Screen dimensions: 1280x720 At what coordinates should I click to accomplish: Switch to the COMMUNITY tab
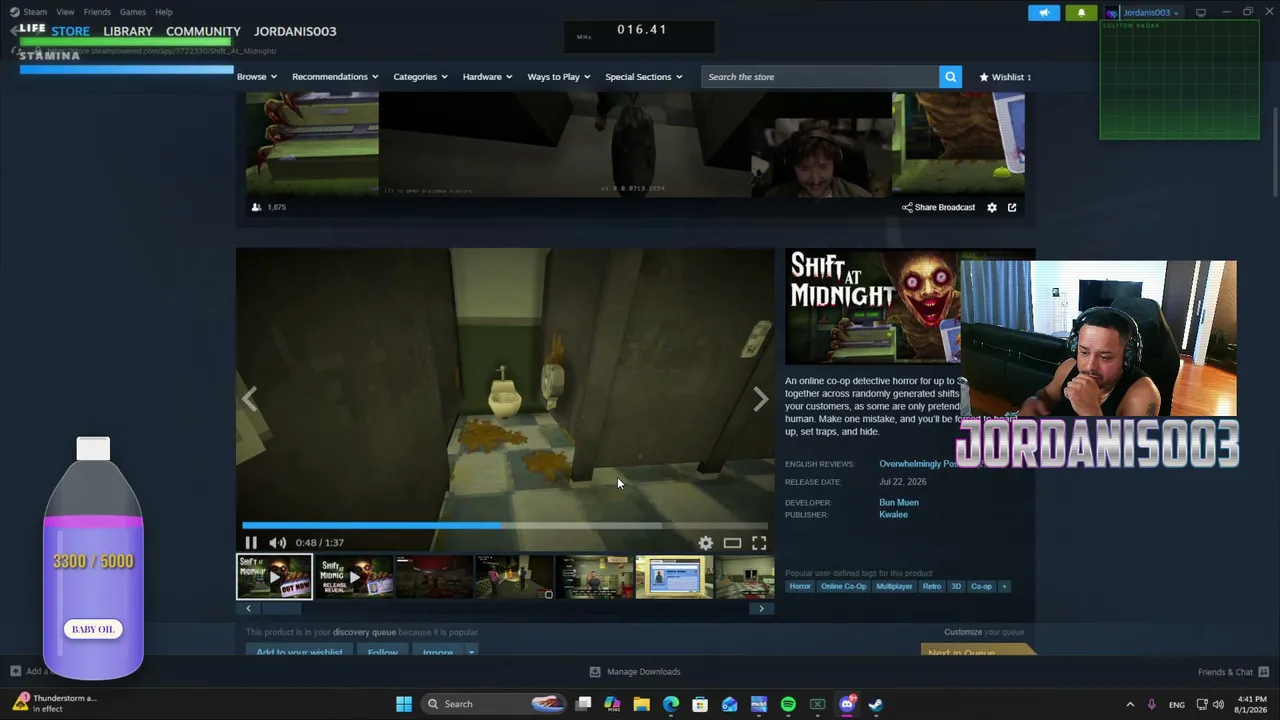pos(203,31)
